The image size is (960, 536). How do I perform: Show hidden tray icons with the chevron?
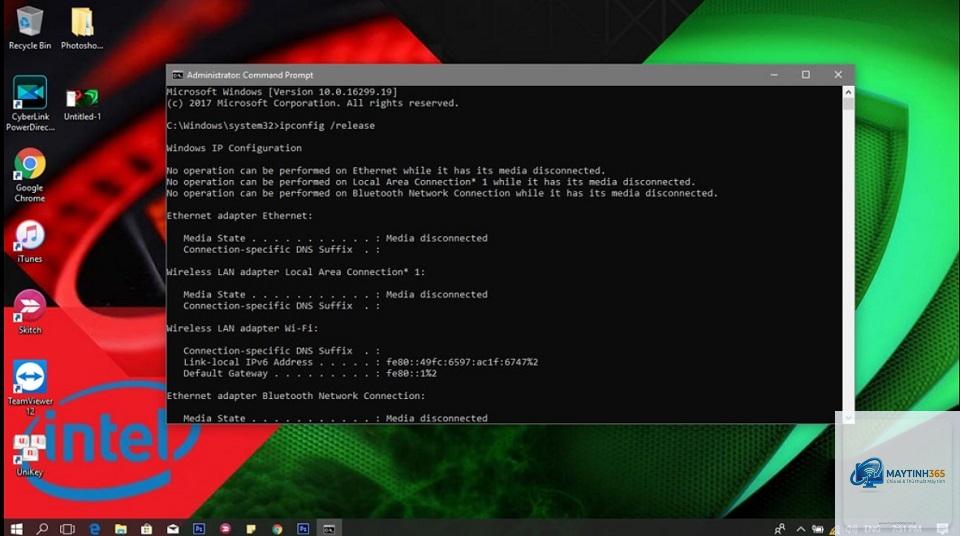click(x=800, y=529)
